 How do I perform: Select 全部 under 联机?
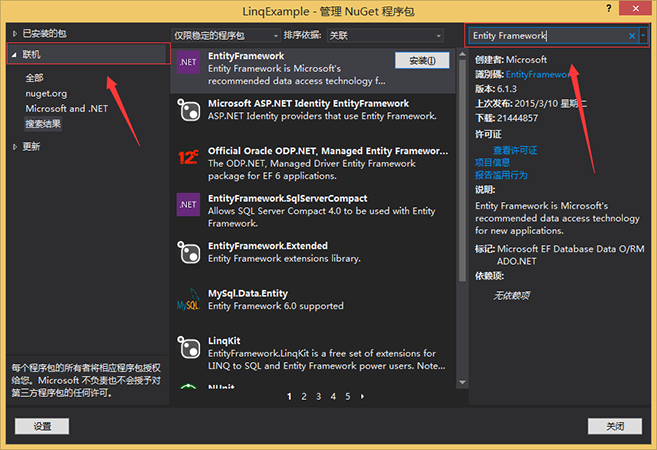34,78
